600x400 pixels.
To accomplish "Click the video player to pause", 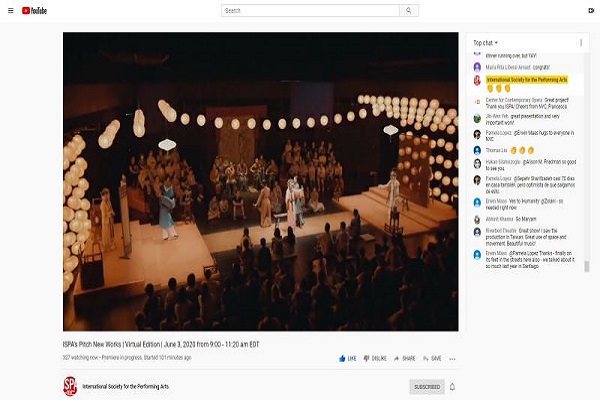I will (x=261, y=181).
